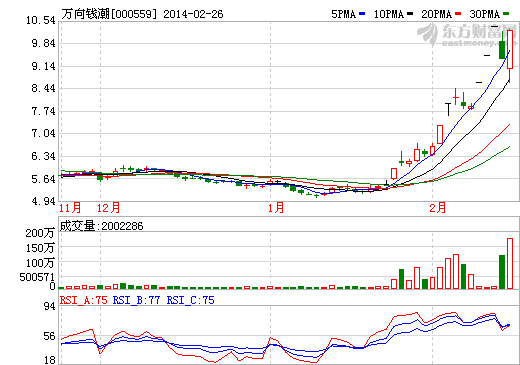
Task: Click the 5.64 price axis label
Action: pyautogui.click(x=43, y=179)
